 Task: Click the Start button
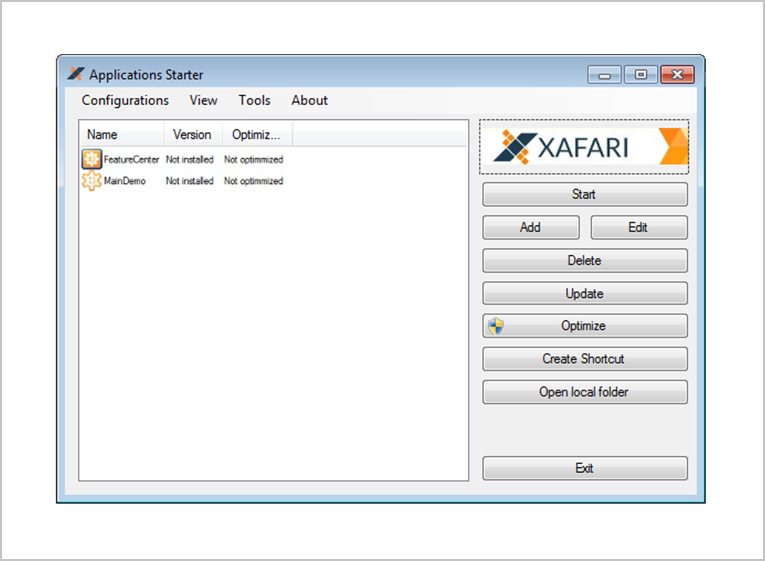pyautogui.click(x=585, y=194)
